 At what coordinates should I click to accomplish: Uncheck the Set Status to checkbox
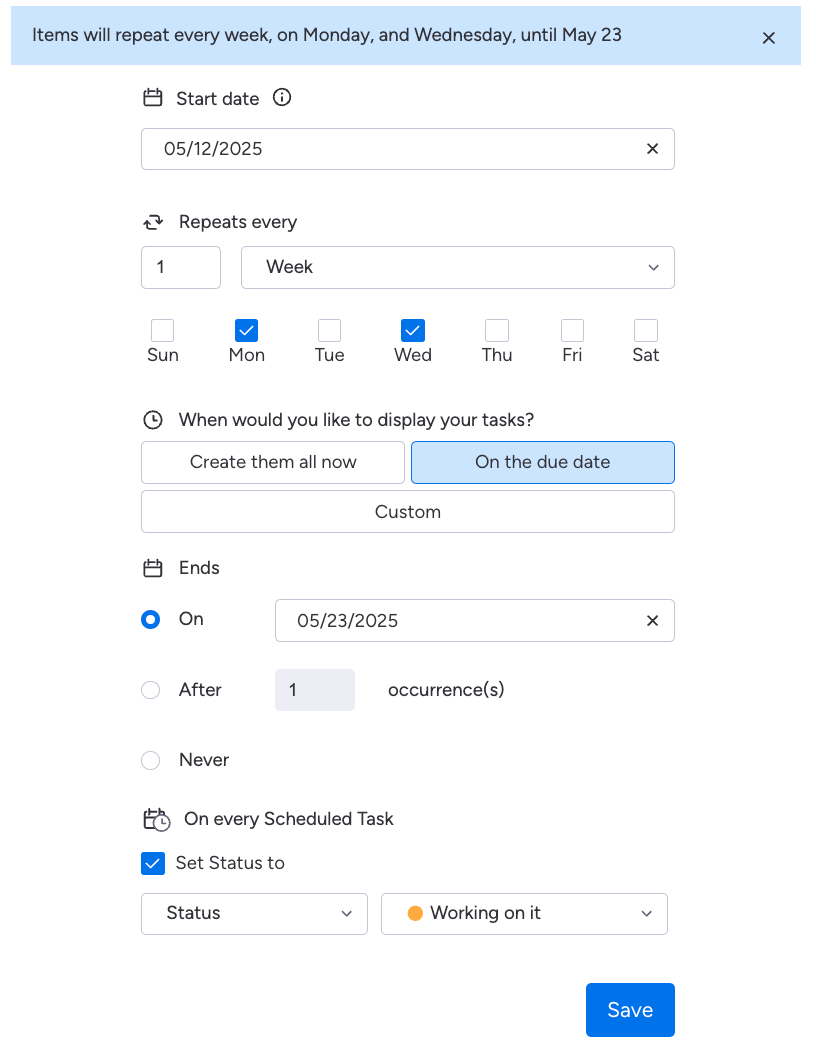[153, 862]
